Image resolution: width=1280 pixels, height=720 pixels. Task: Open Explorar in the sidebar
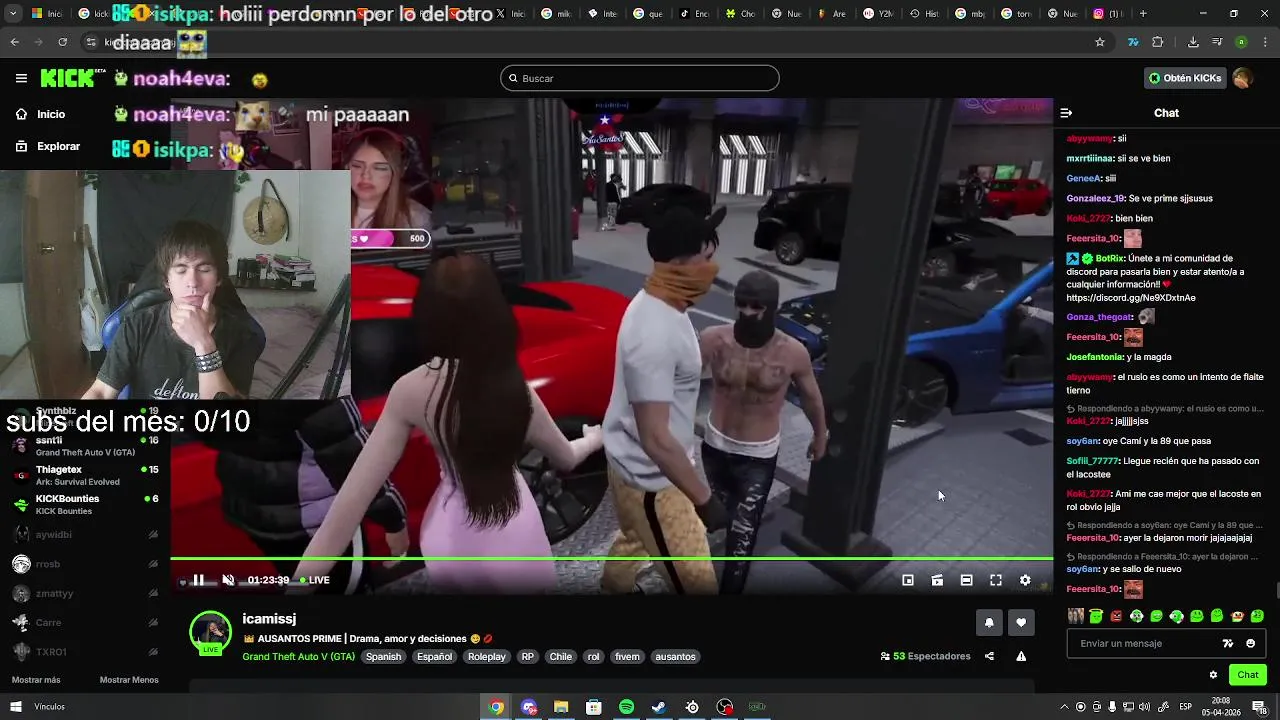[x=47, y=146]
